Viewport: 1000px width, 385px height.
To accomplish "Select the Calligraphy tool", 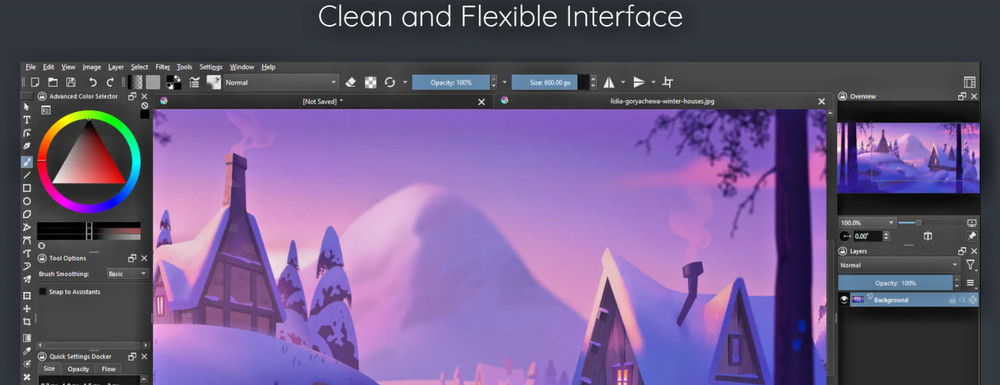I will point(27,146).
